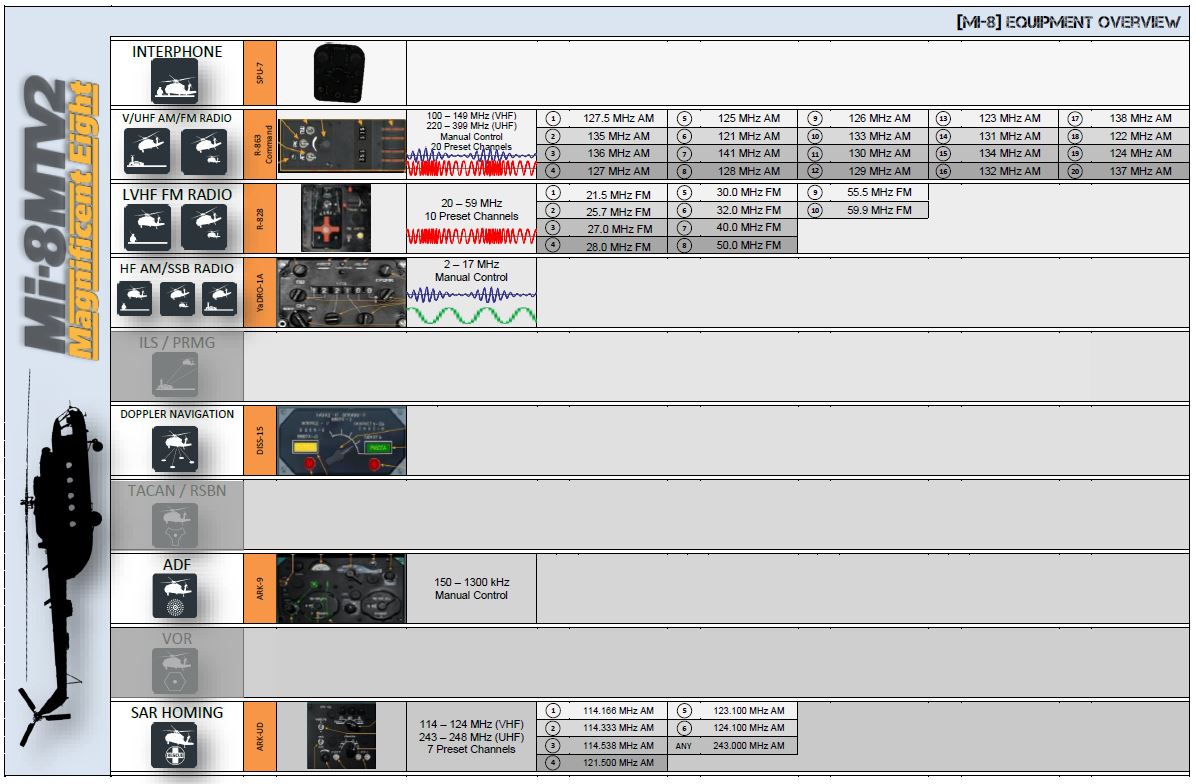Viewport: 1196px width, 784px height.
Task: Choose the 243.000 MHz AM ANY channel
Action: click(747, 746)
